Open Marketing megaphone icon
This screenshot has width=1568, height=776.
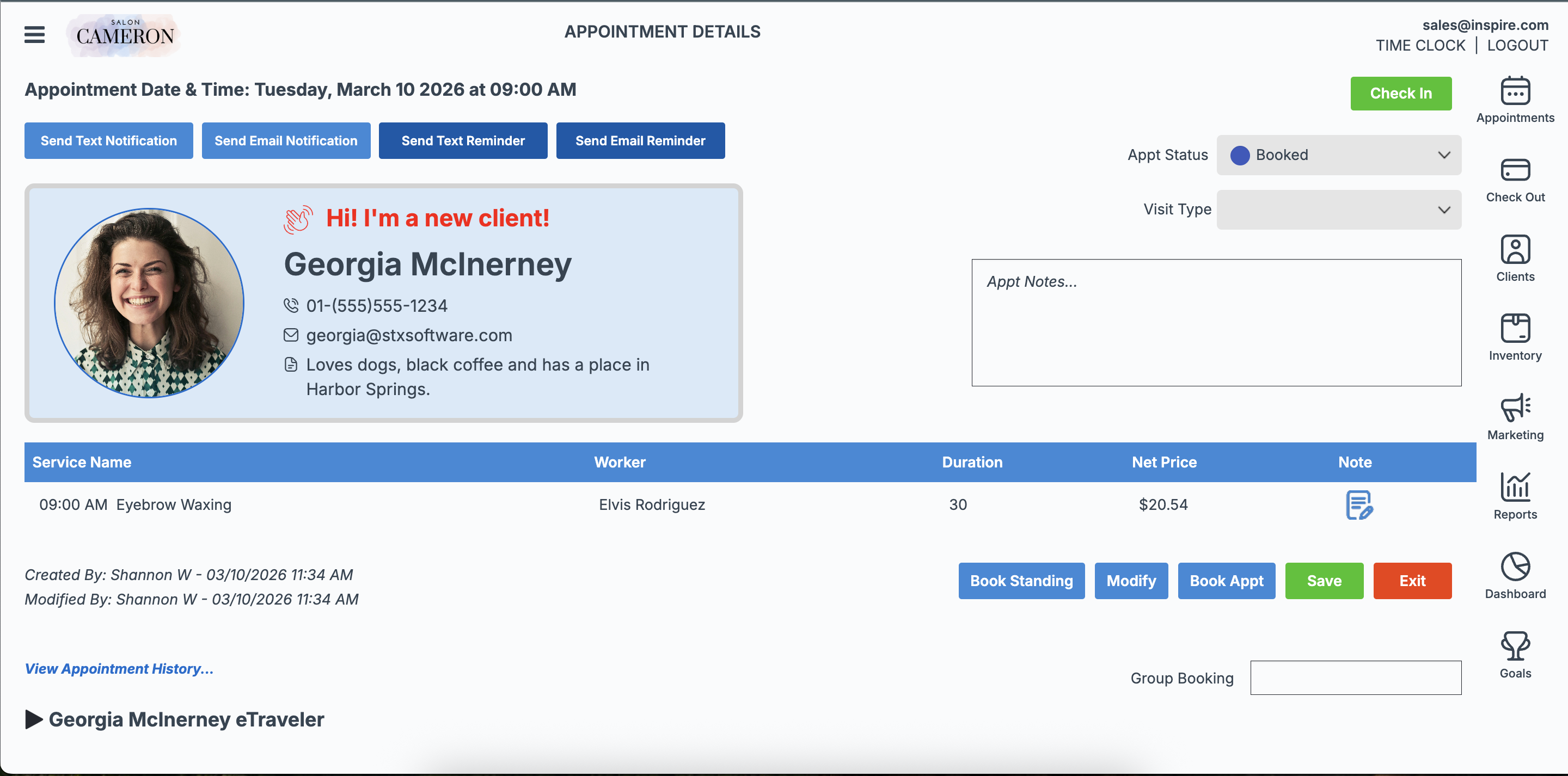point(1515,408)
